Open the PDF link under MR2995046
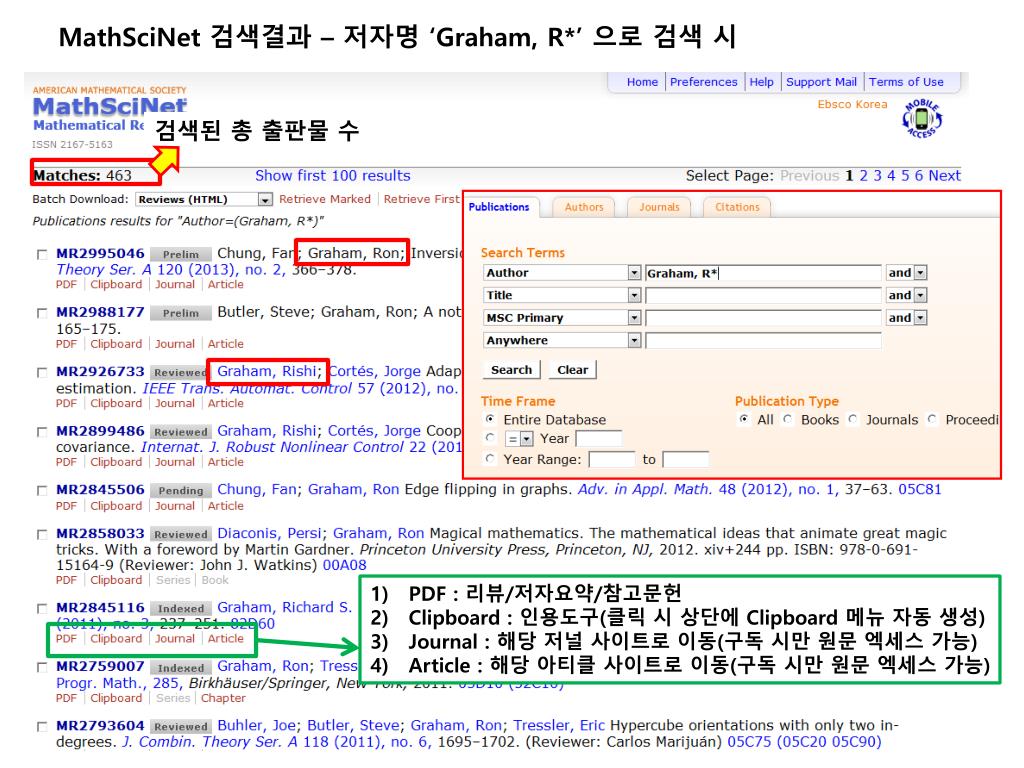Image resolution: width=1024 pixels, height=768 pixels. point(66,285)
